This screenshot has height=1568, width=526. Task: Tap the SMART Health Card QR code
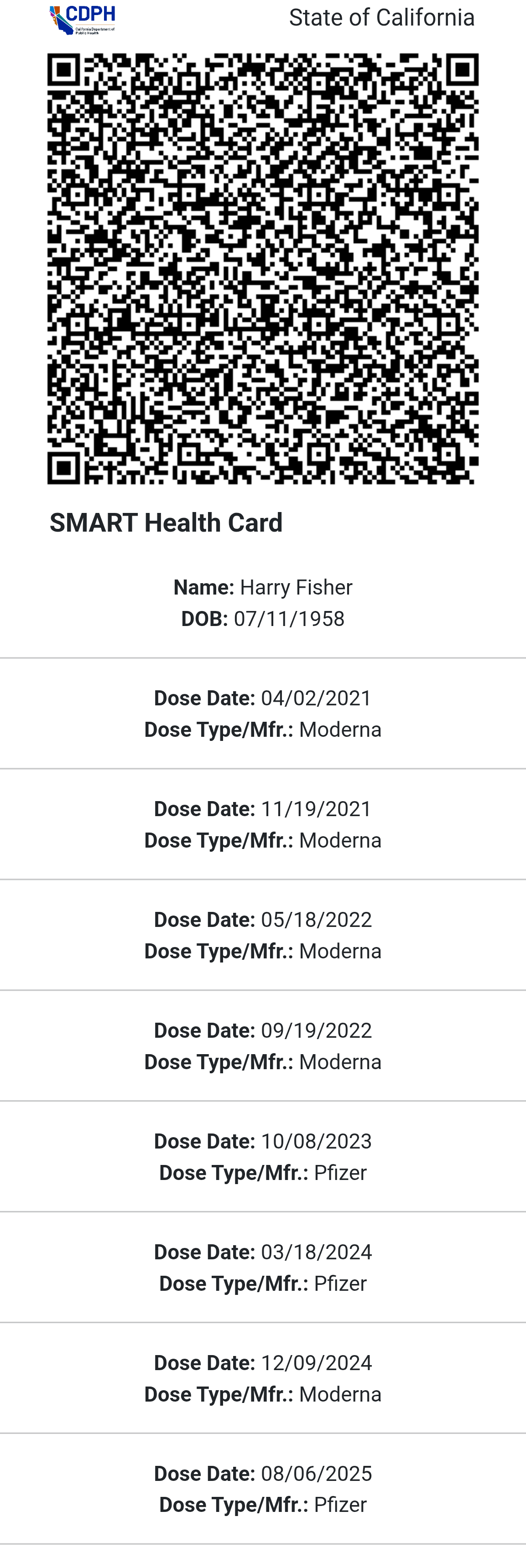(263, 269)
